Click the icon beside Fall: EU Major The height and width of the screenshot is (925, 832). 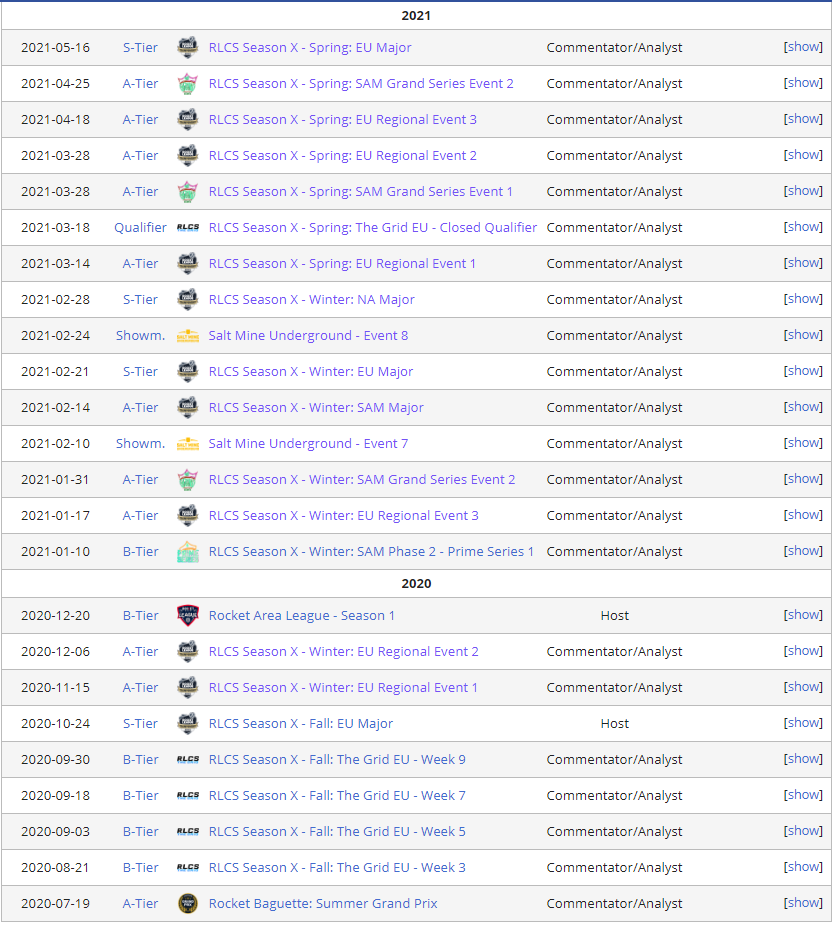[x=188, y=724]
